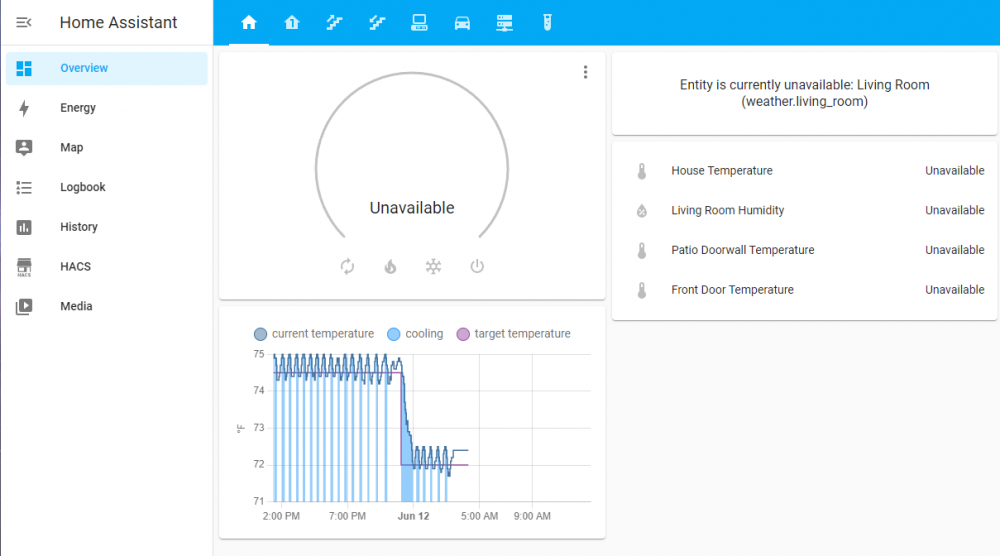Click the Unavailable thermostat state text
Screen dimensions: 1000x556
pyautogui.click(x=412, y=208)
